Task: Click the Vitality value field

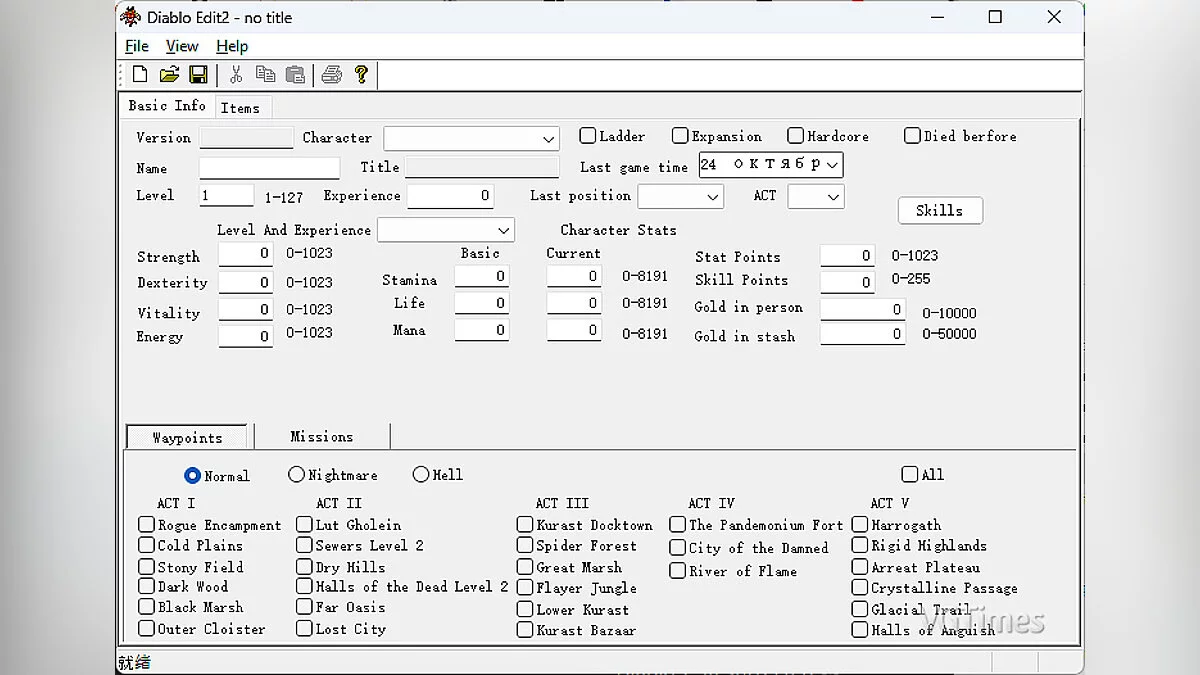Action: (246, 309)
